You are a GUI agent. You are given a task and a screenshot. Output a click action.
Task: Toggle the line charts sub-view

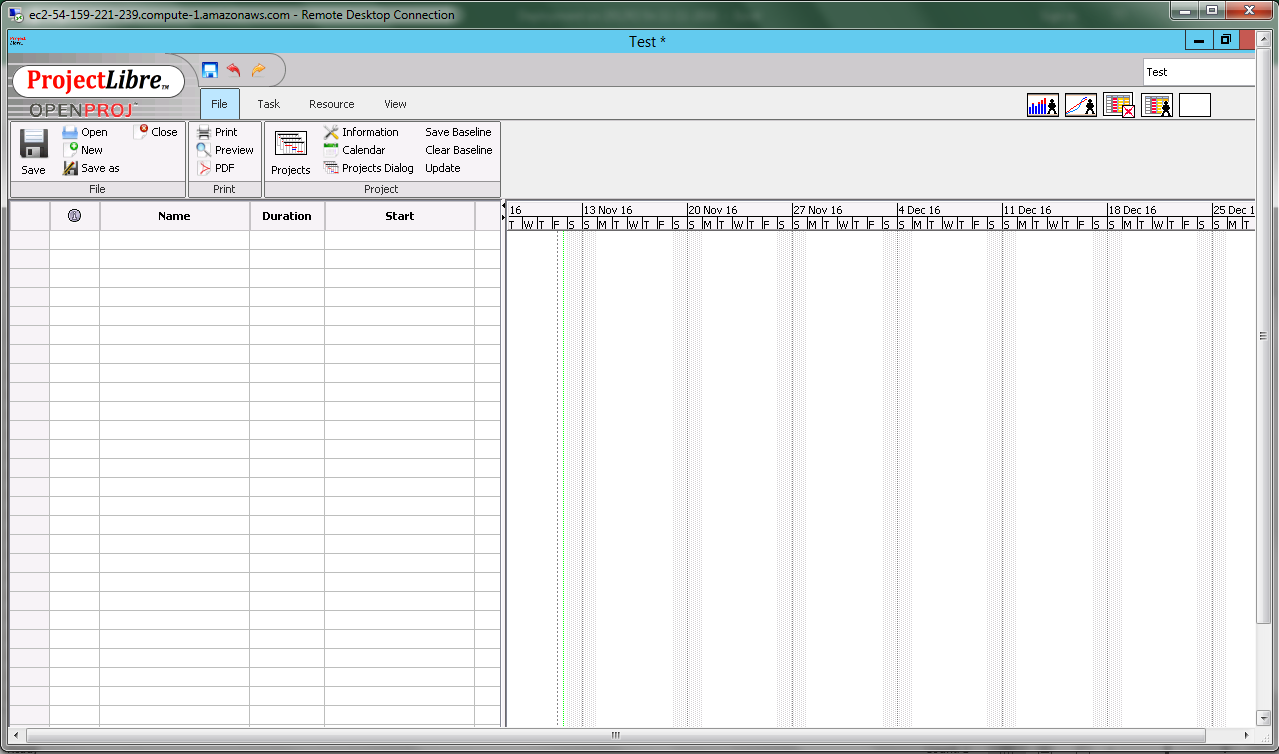[x=1080, y=105]
